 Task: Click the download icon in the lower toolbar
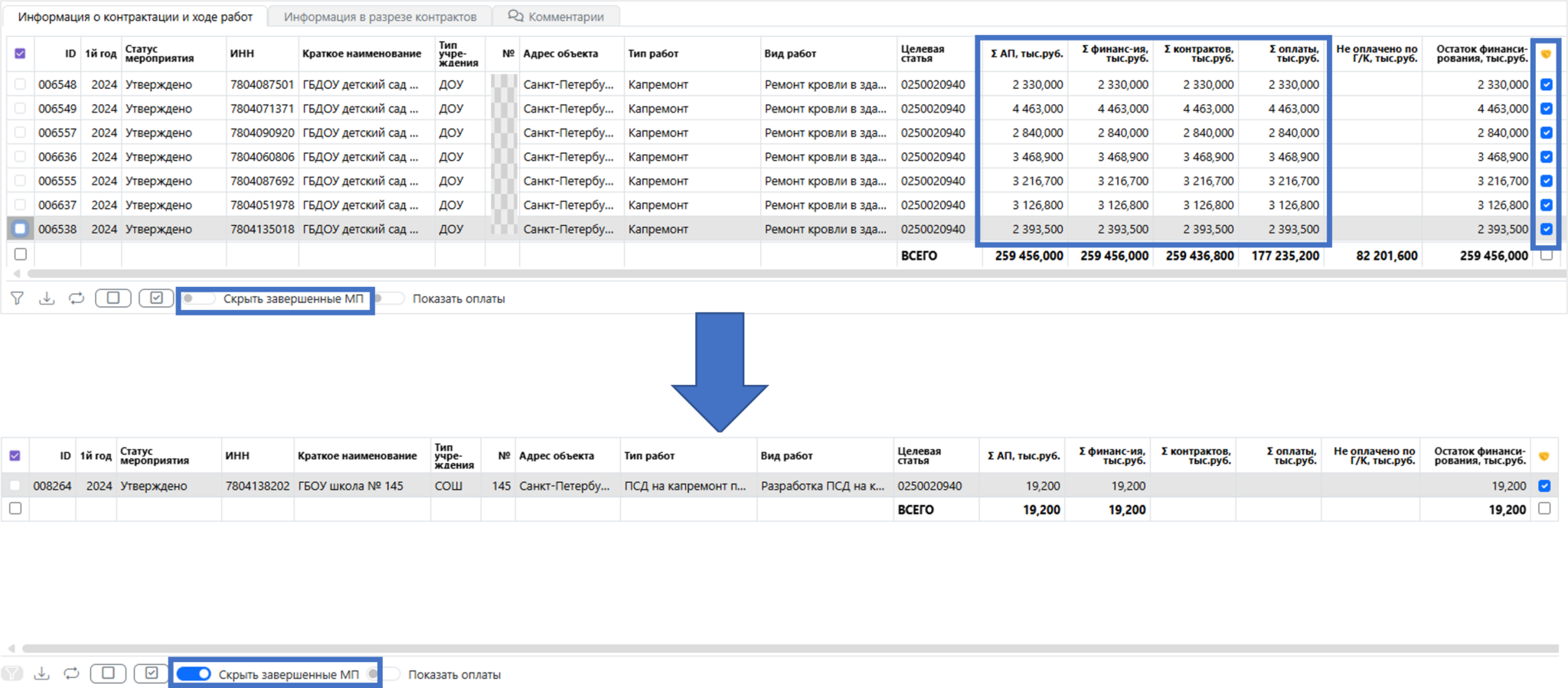(x=42, y=673)
